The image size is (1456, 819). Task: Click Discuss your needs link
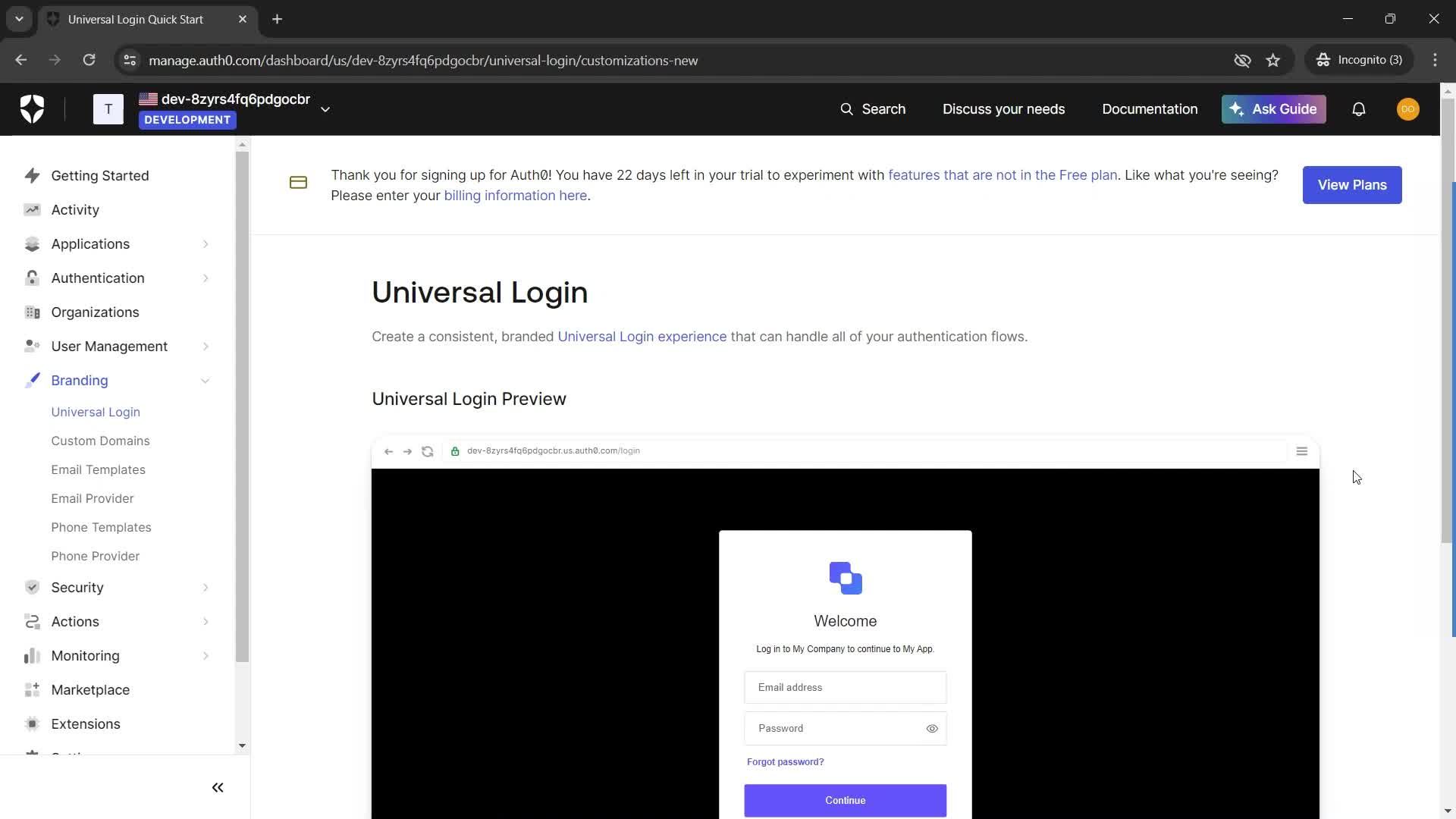1003,109
